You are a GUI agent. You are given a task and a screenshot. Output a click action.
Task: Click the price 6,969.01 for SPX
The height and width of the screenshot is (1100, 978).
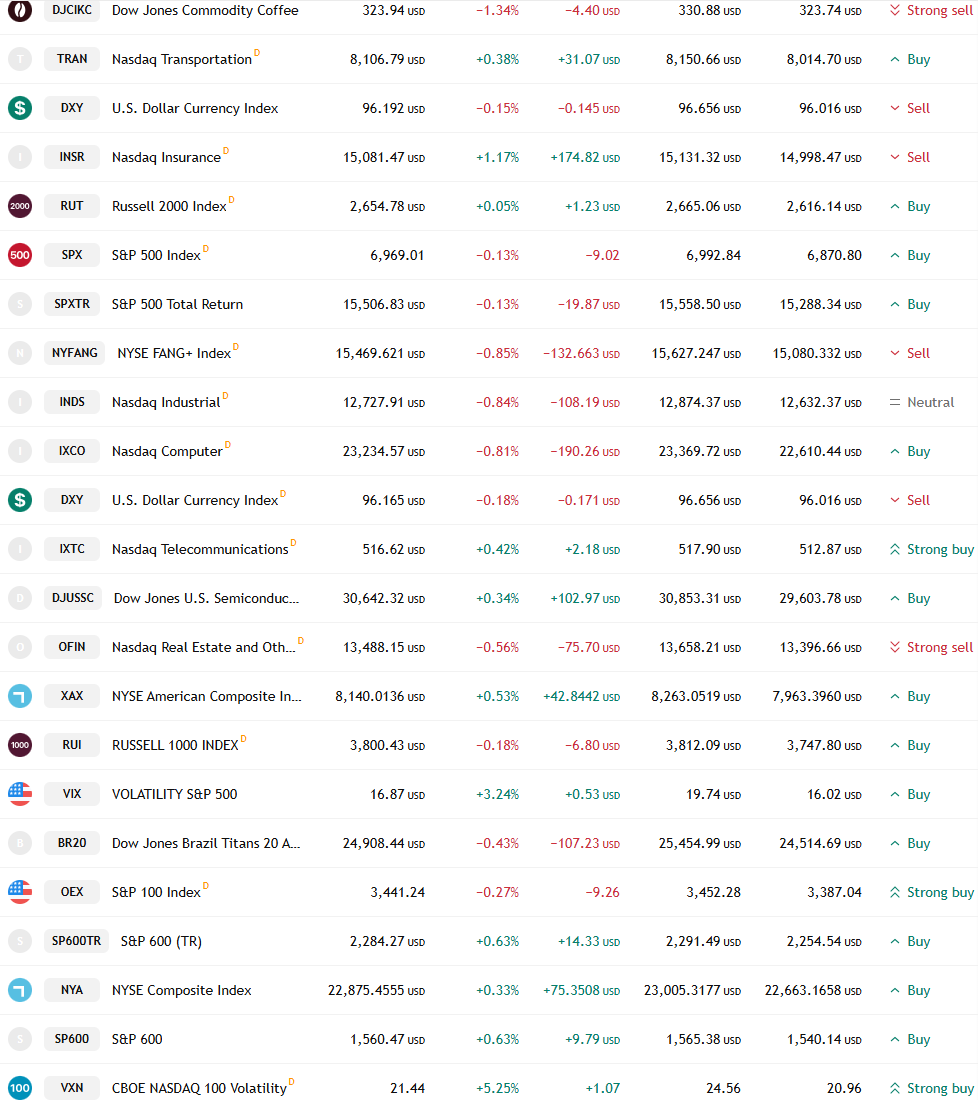coord(397,255)
